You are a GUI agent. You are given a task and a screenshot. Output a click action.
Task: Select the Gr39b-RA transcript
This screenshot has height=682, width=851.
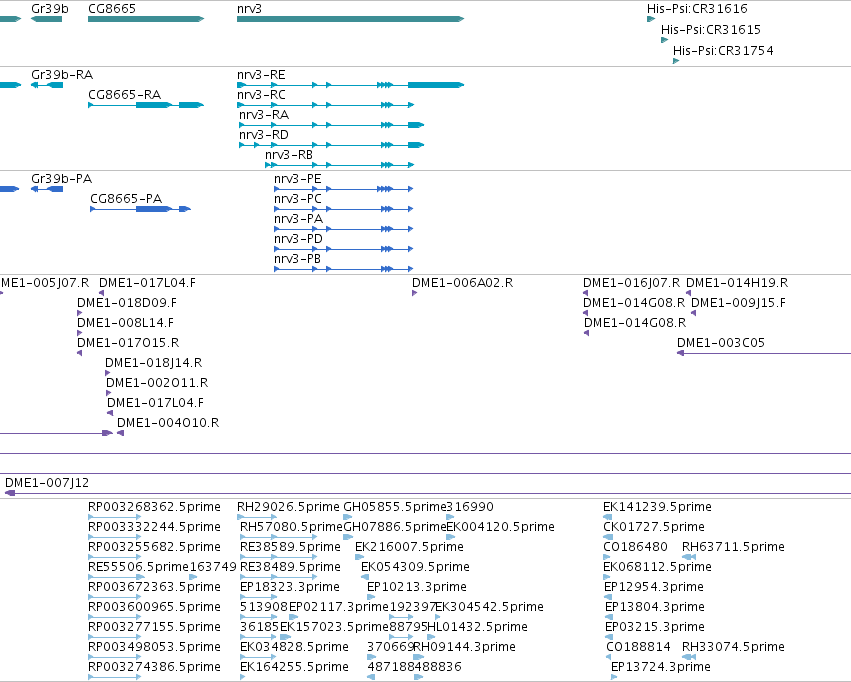tap(62, 75)
